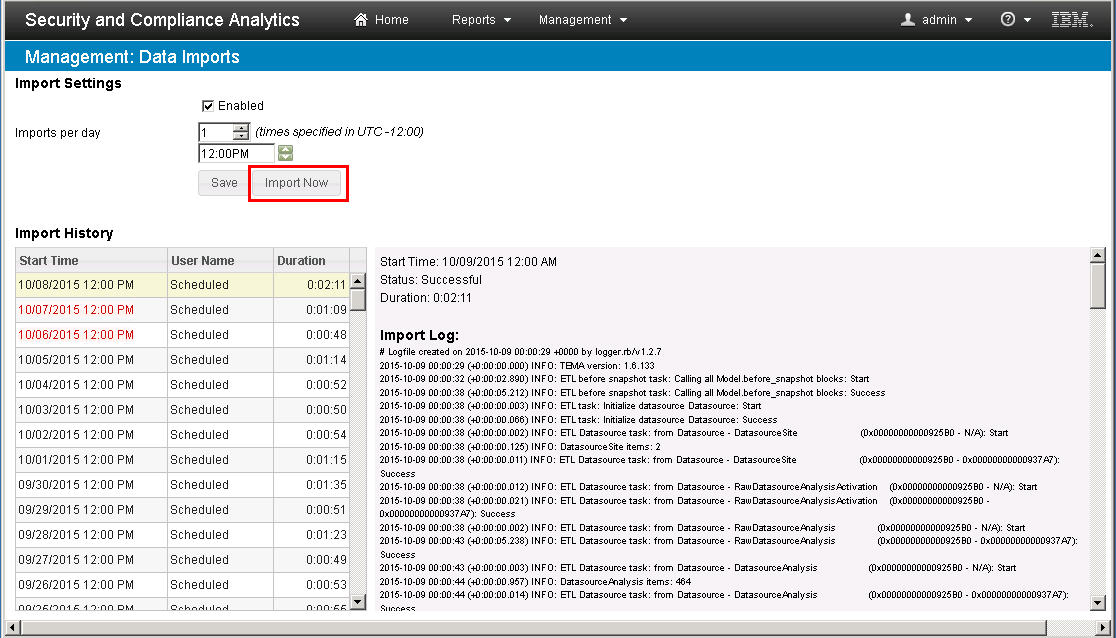1116x638 pixels.
Task: Open the Management dropdown menu
Action: pos(582,20)
